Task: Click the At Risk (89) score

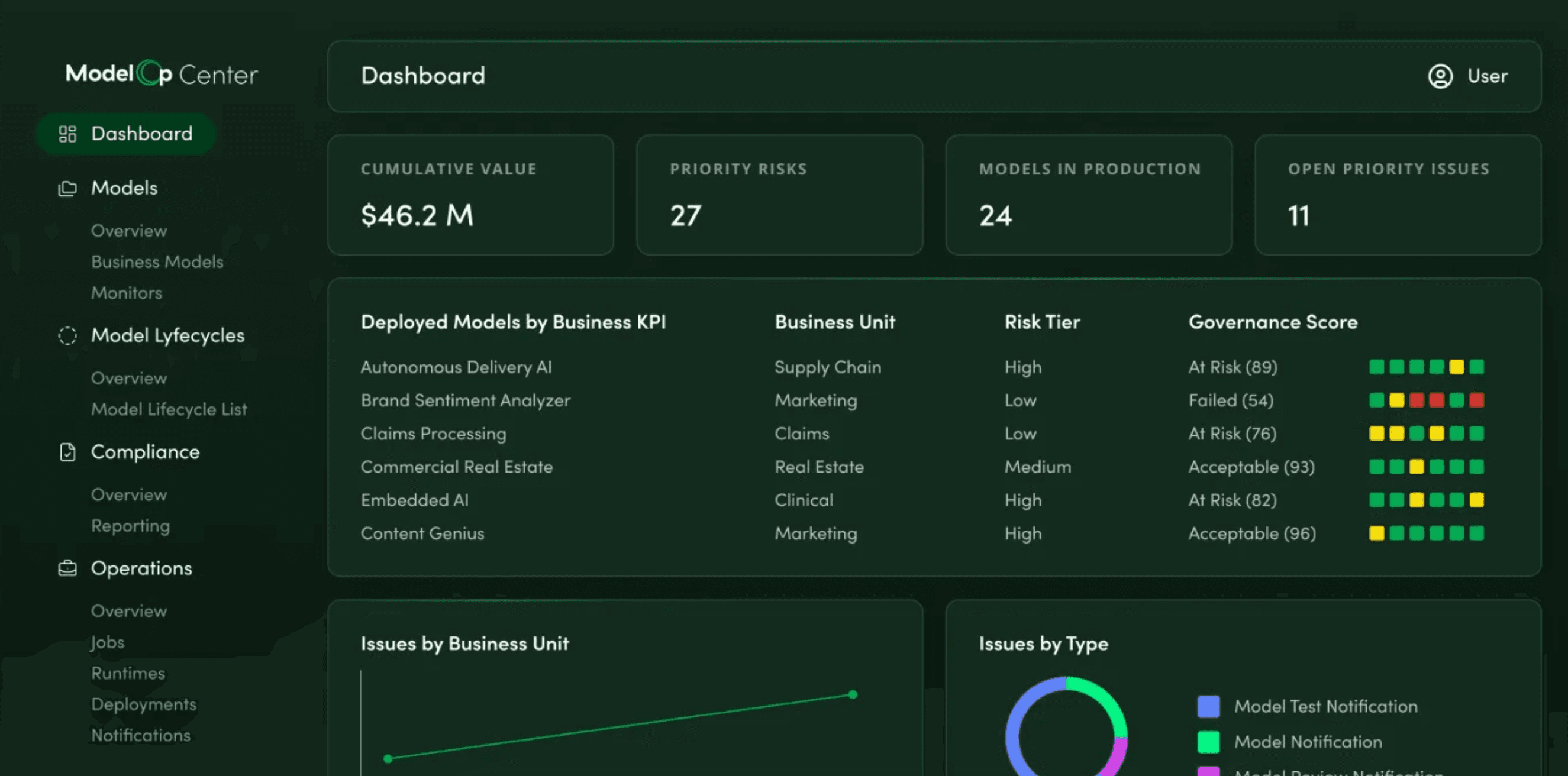Action: point(1233,367)
